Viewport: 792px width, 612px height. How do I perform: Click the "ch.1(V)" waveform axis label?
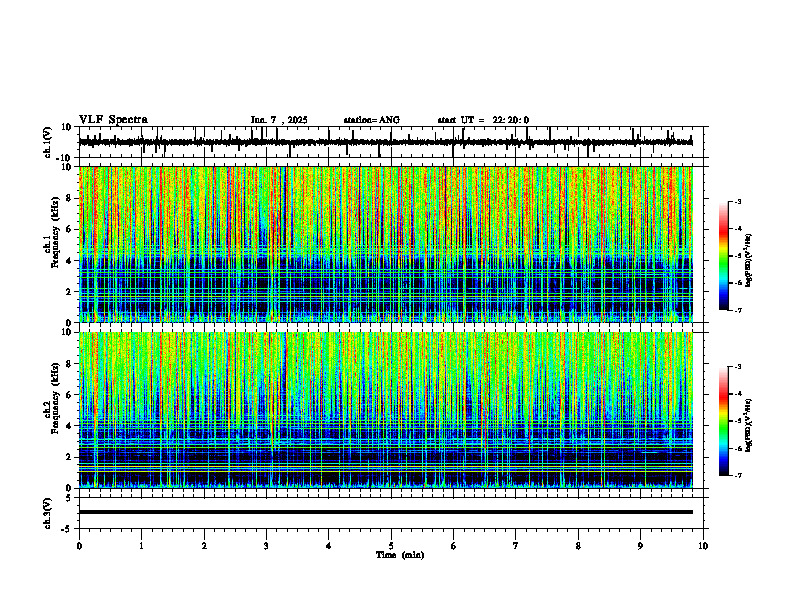coord(47,142)
